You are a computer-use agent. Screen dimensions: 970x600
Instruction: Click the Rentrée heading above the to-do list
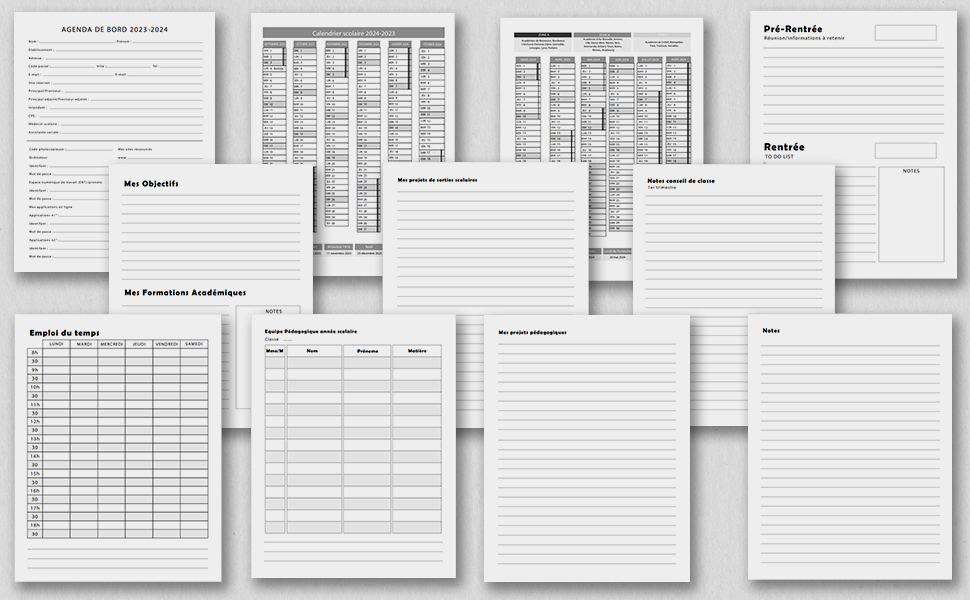[785, 147]
